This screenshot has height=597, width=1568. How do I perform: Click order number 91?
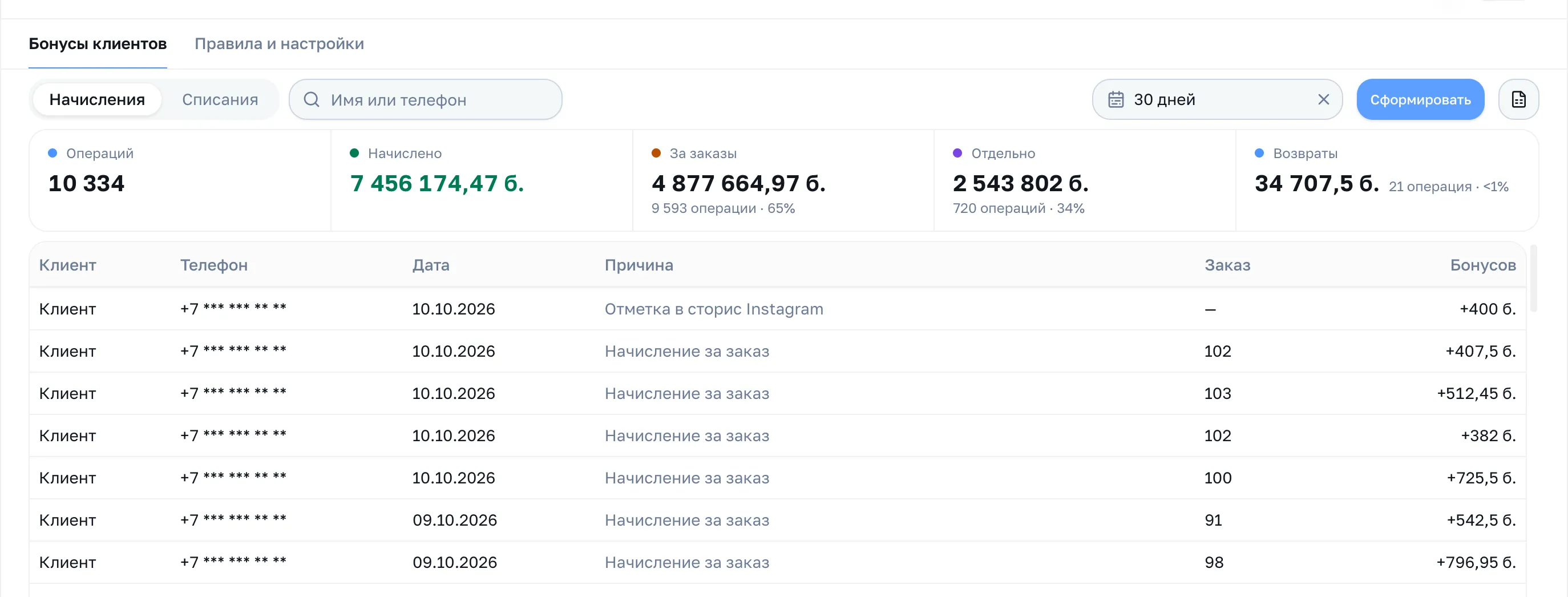point(1213,520)
